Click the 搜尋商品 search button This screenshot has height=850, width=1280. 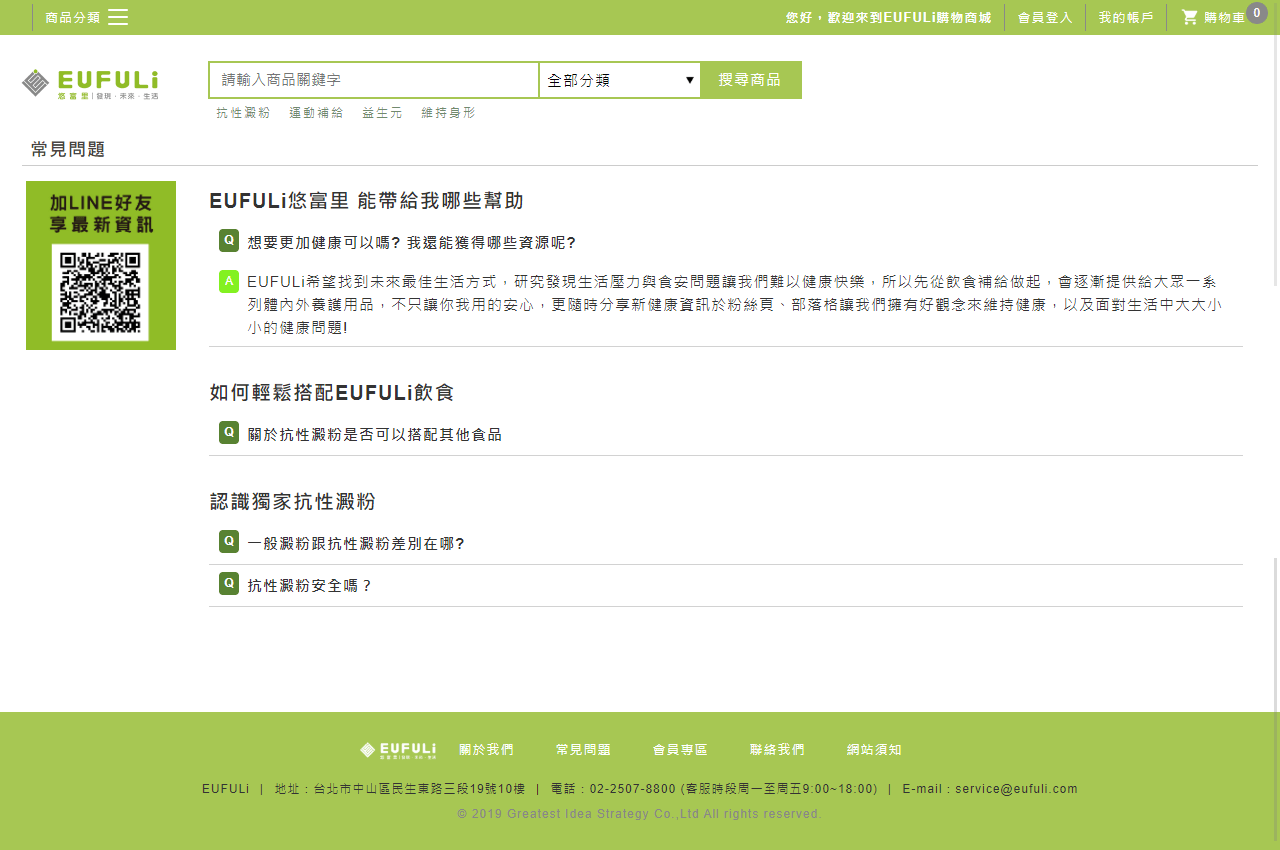click(x=750, y=80)
